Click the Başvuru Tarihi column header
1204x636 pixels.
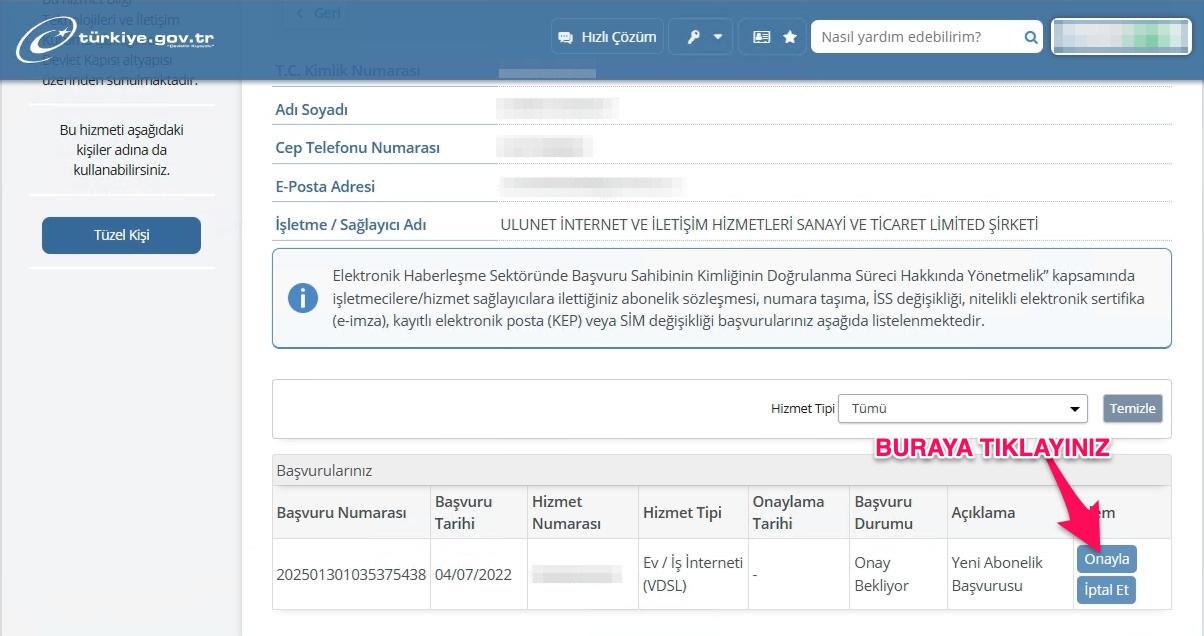[x=464, y=512]
